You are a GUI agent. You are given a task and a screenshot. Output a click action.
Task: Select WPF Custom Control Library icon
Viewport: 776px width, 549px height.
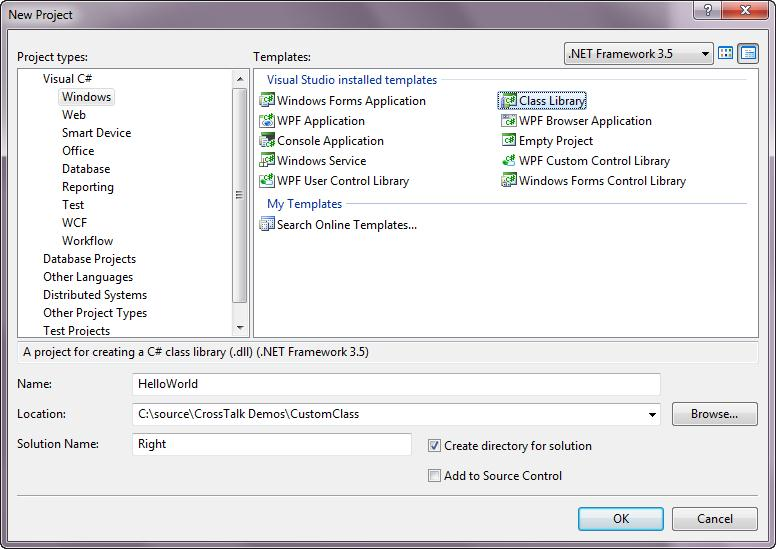coord(508,160)
